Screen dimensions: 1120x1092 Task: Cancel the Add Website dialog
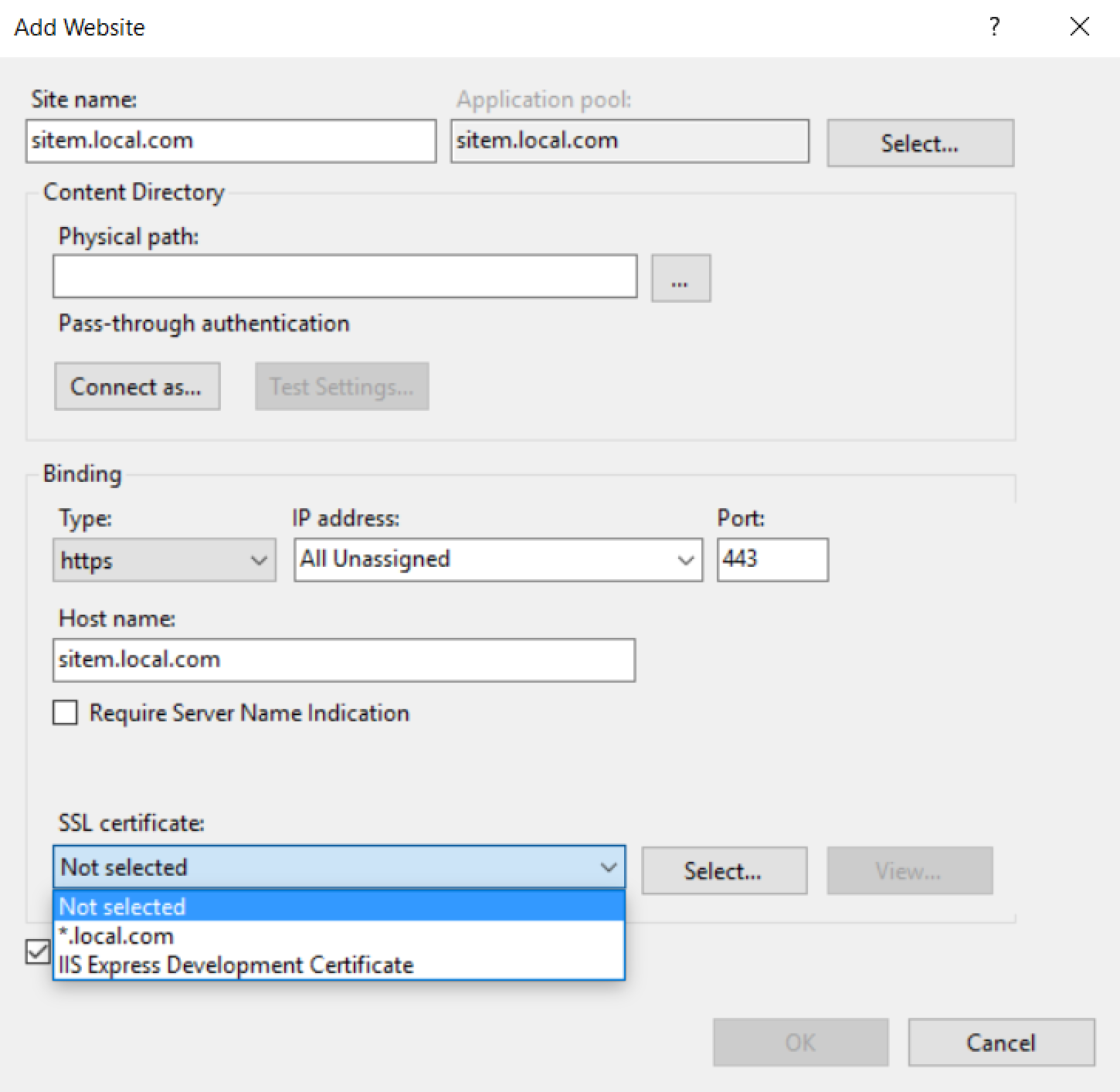click(1001, 1043)
